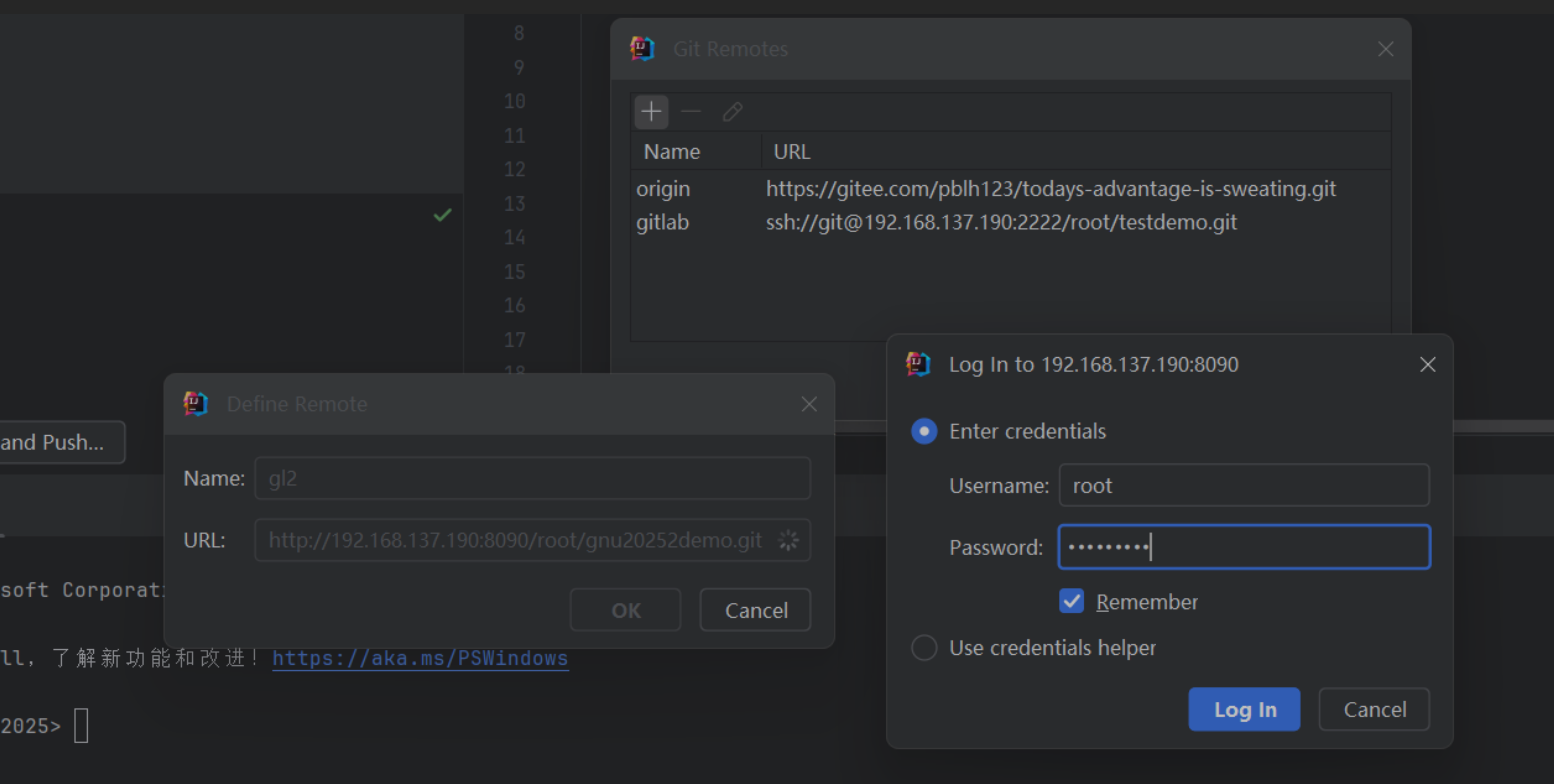Click the URL field in Define Remote

[x=532, y=540]
